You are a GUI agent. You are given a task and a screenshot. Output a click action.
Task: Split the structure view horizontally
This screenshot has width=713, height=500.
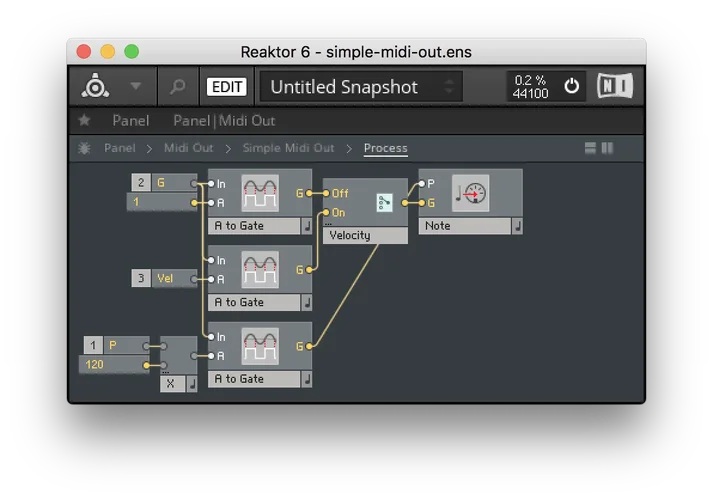click(590, 148)
